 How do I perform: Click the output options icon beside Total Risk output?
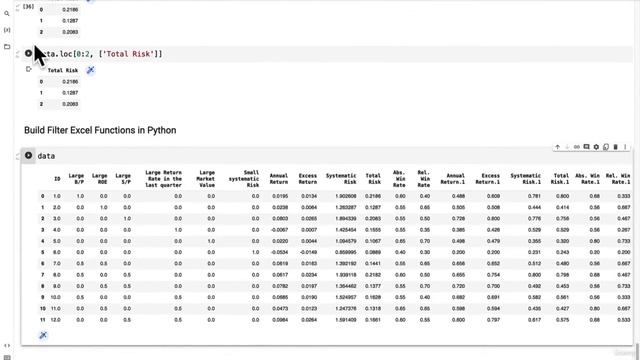[x=29, y=69]
